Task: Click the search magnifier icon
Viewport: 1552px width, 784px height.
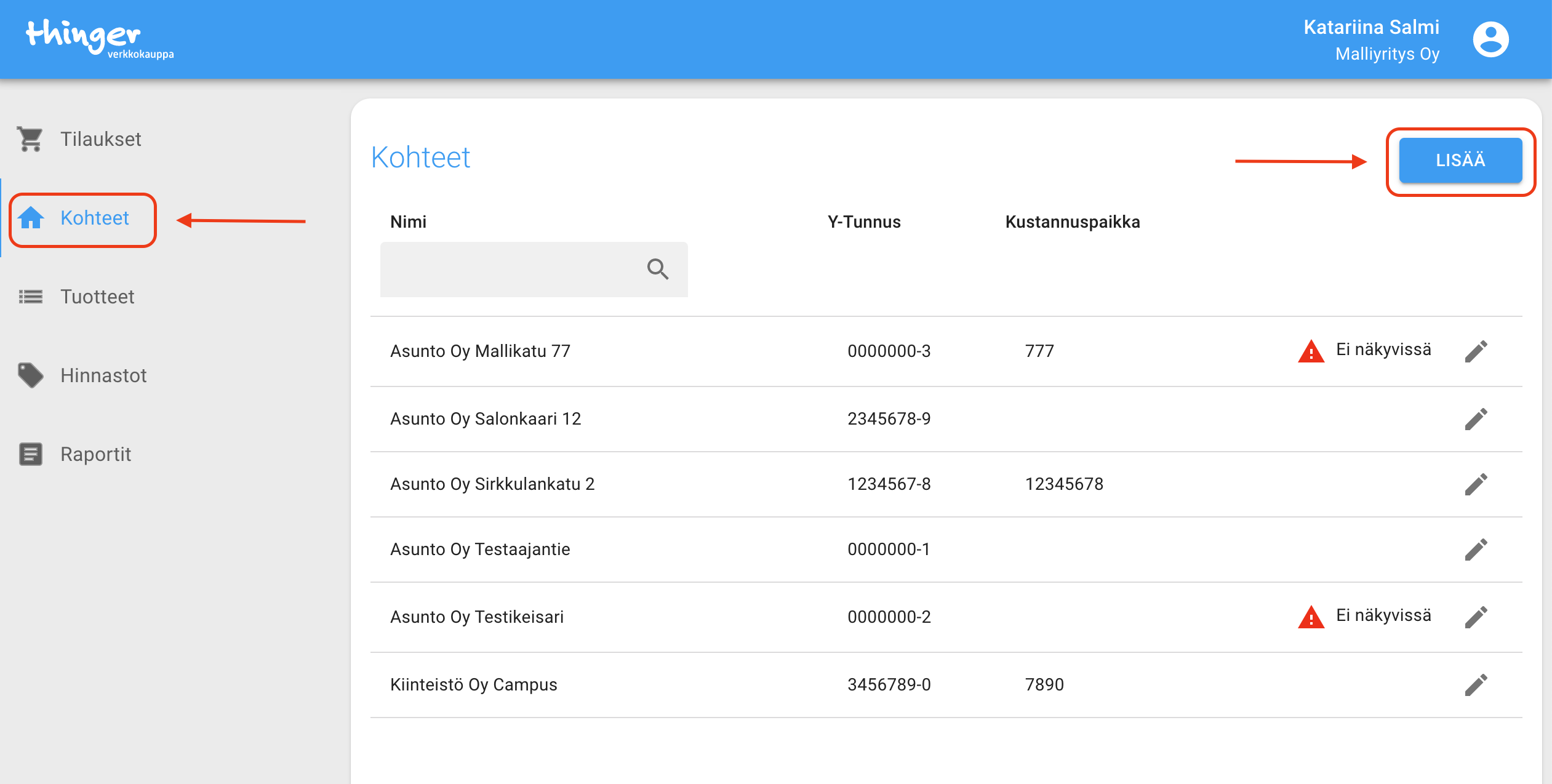Action: point(657,269)
